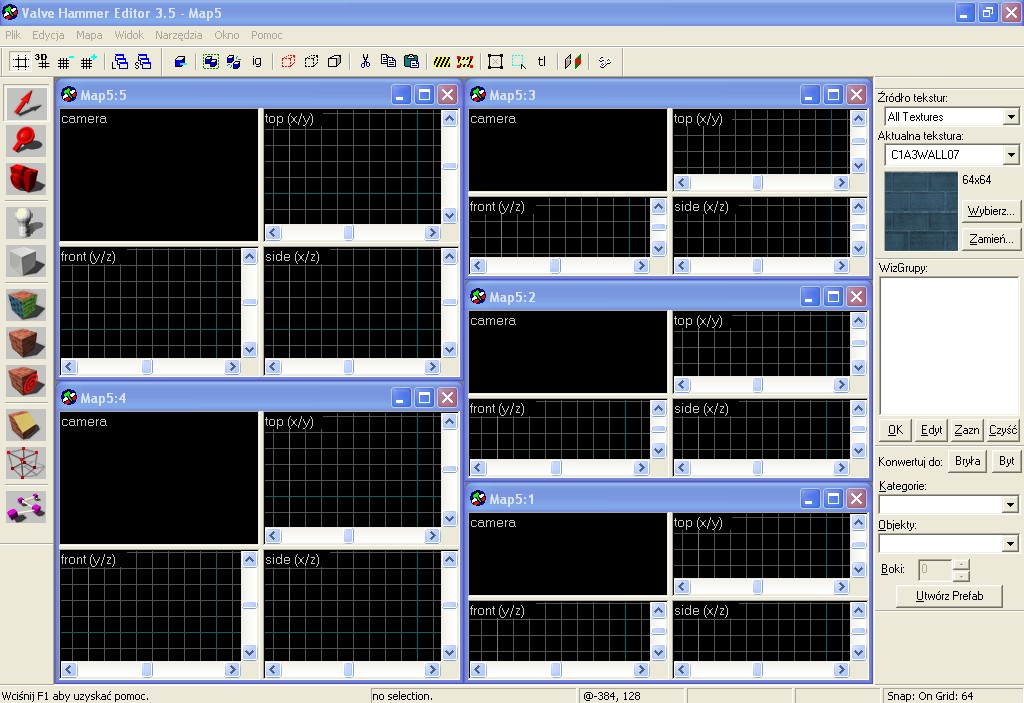The width and height of the screenshot is (1024, 703).
Task: Click the Byt convert button
Action: pyautogui.click(x=1006, y=461)
